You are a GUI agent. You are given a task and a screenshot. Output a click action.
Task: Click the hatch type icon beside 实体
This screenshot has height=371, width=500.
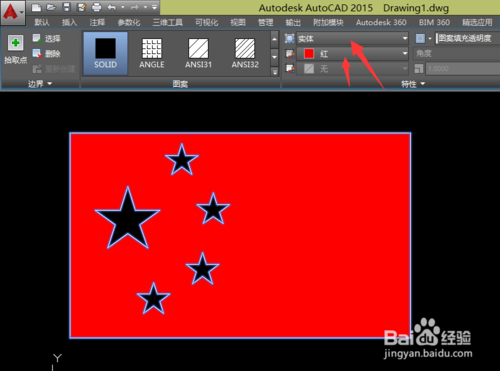pyautogui.click(x=289, y=38)
